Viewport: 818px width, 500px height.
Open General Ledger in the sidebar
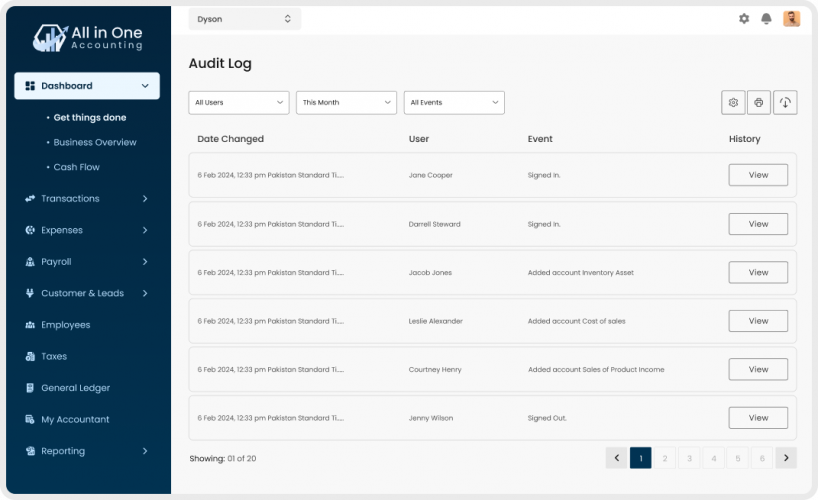(76, 388)
